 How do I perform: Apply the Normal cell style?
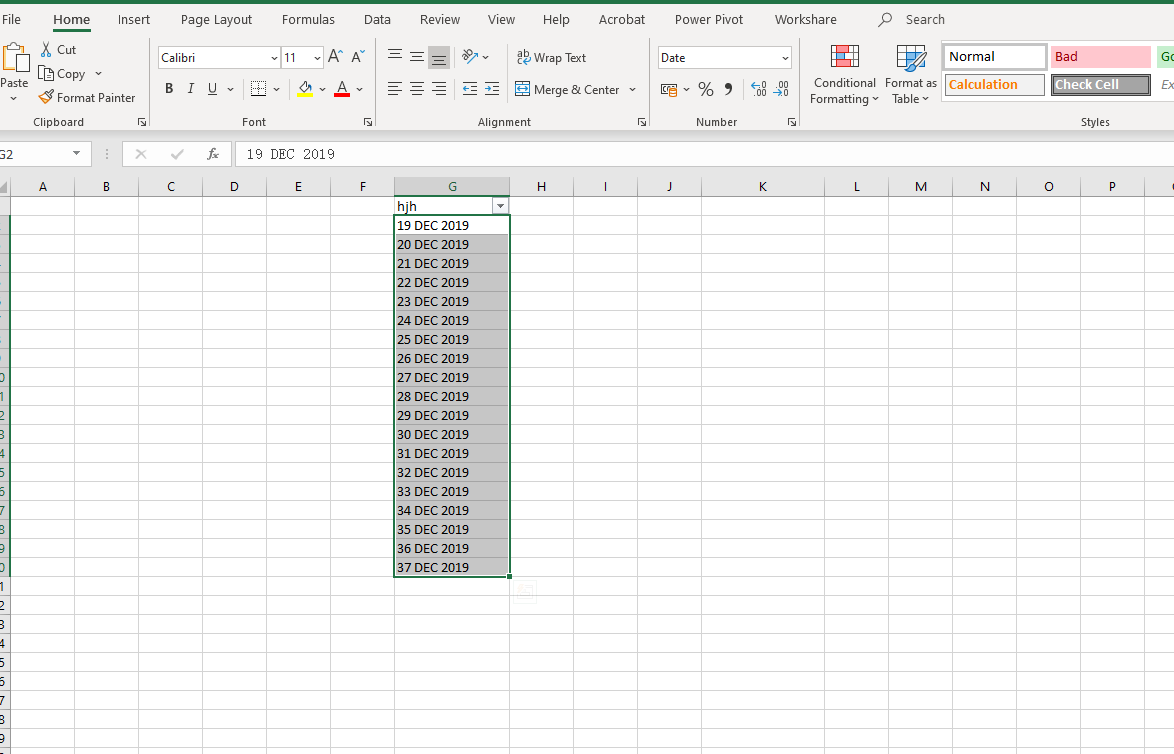tap(995, 57)
